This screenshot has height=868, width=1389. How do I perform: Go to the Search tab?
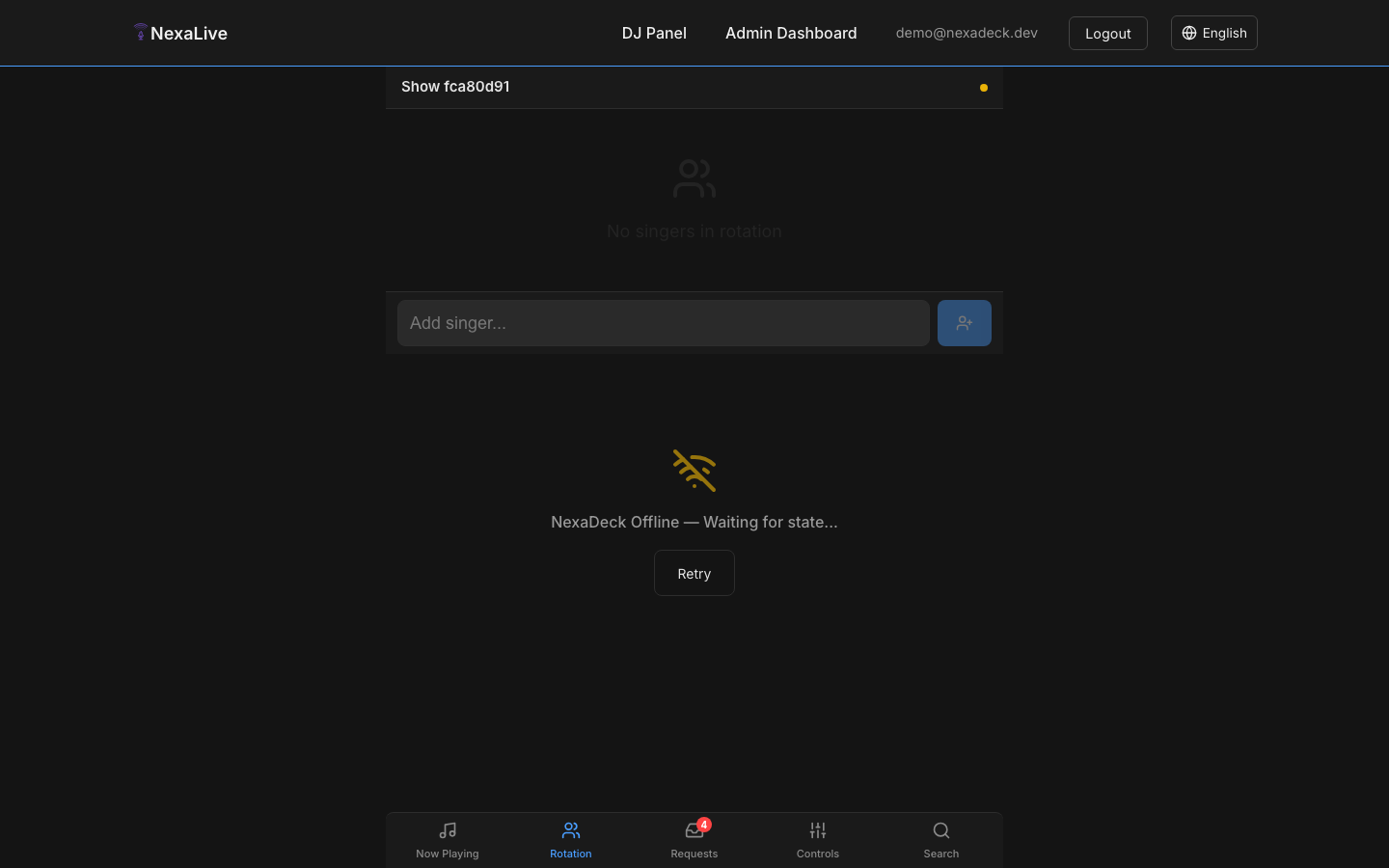click(941, 839)
